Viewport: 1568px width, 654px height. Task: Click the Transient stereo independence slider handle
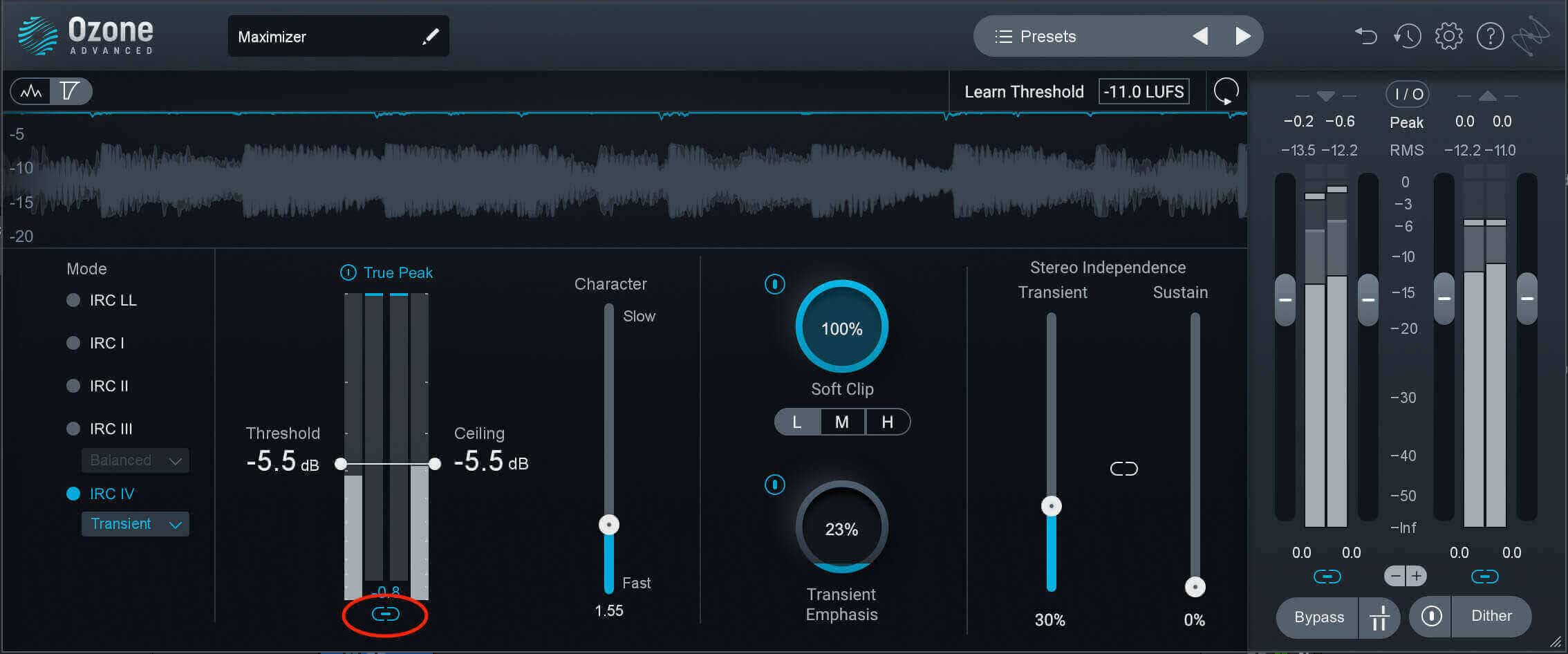pyautogui.click(x=1052, y=506)
